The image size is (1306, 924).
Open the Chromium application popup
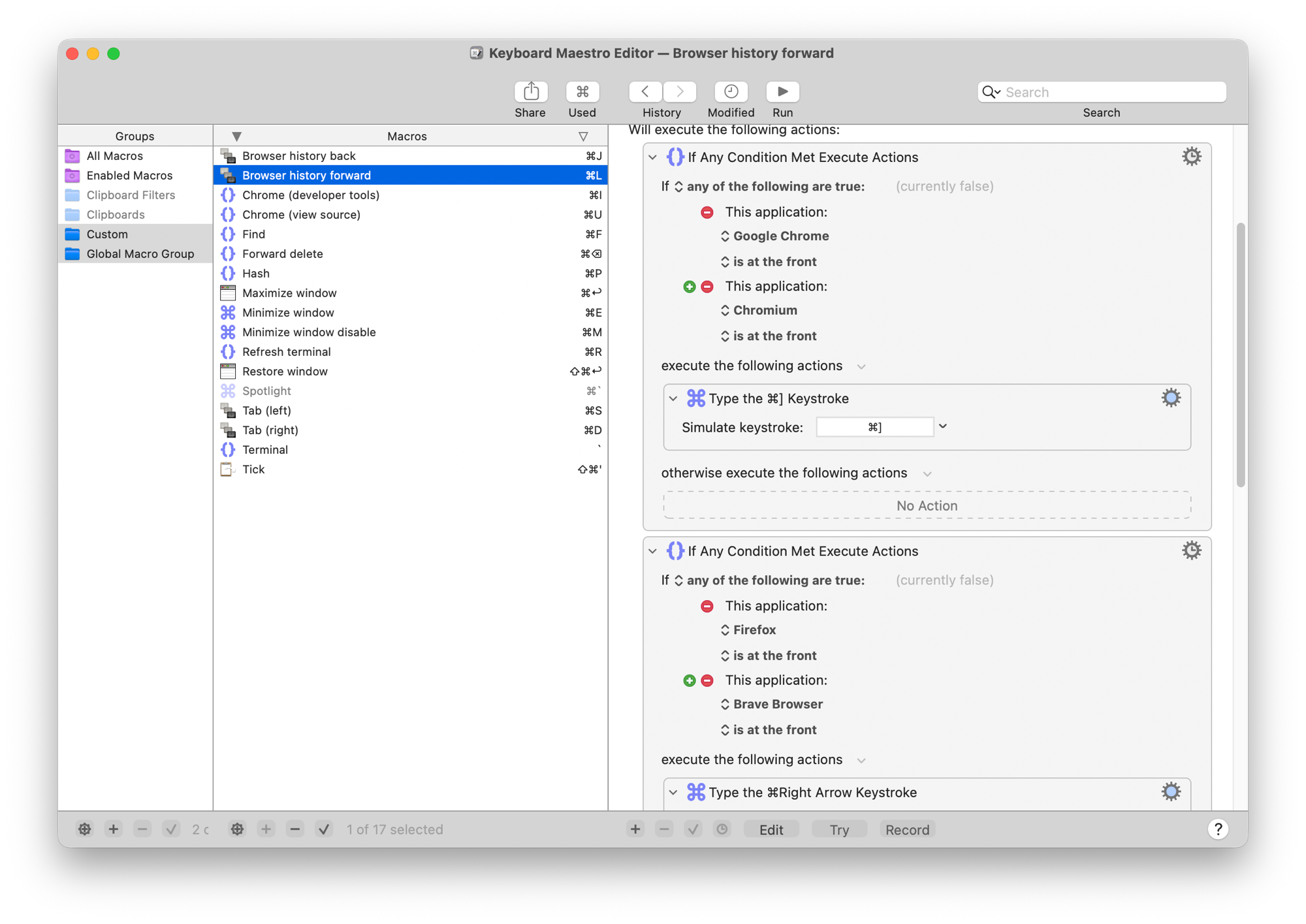click(759, 310)
